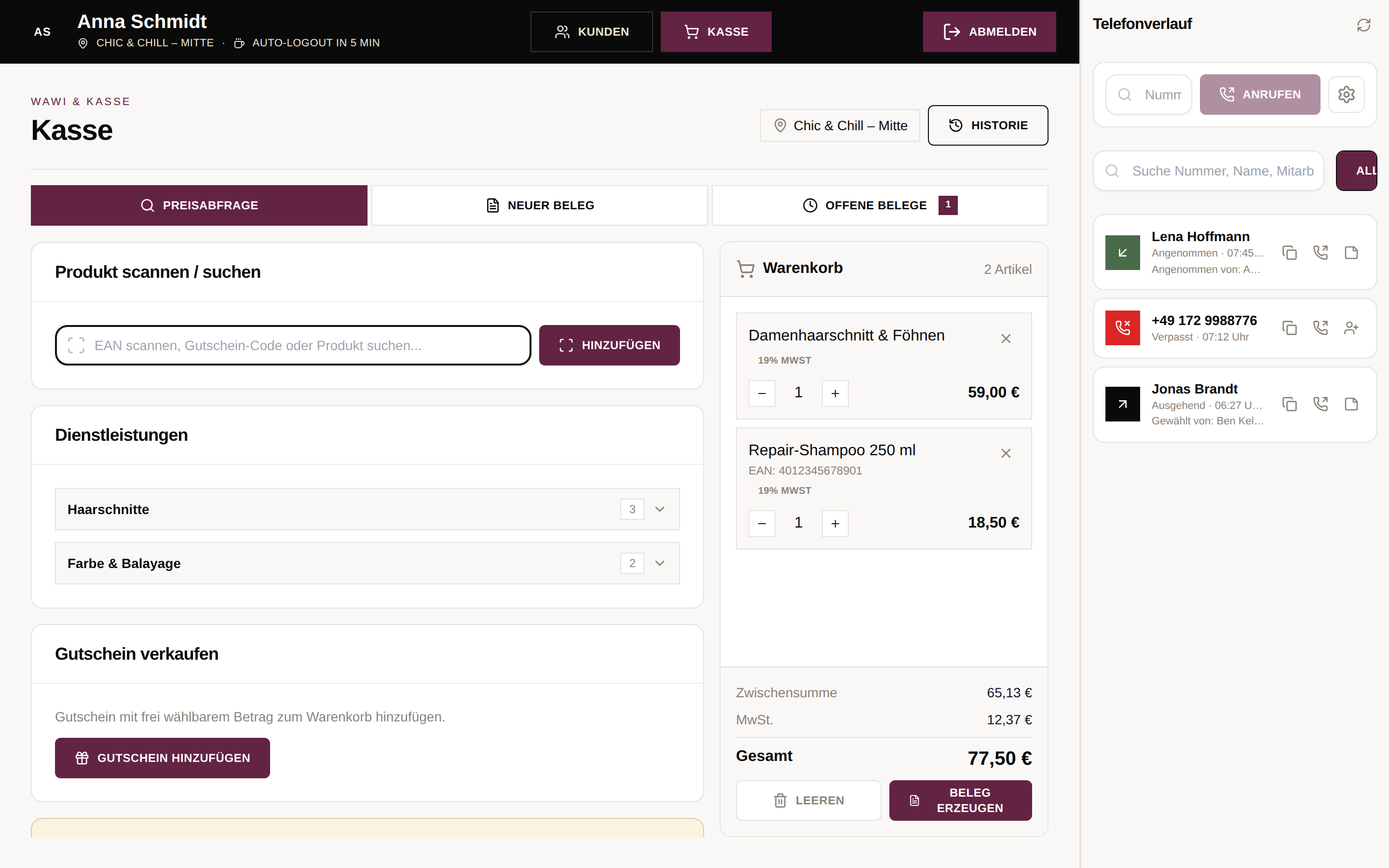
Task: Click the Jonas Brandt name
Action: pyautogui.click(x=1195, y=389)
